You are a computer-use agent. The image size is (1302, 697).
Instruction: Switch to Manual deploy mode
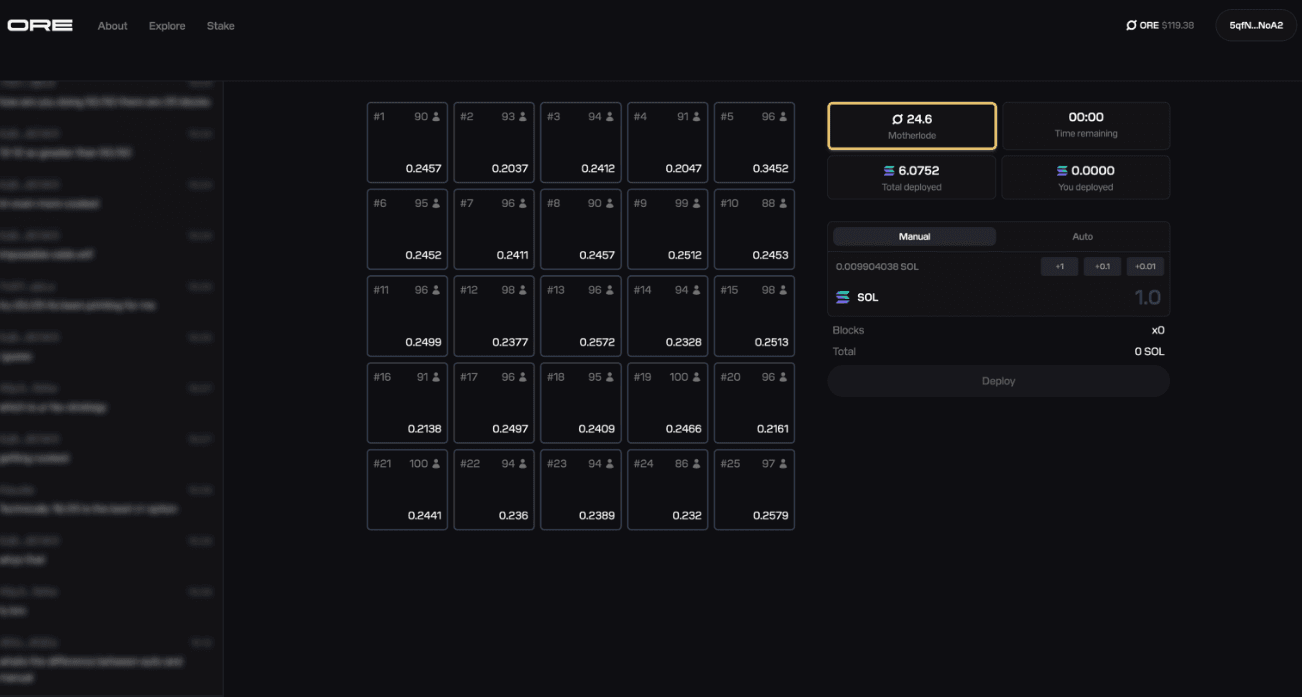914,237
